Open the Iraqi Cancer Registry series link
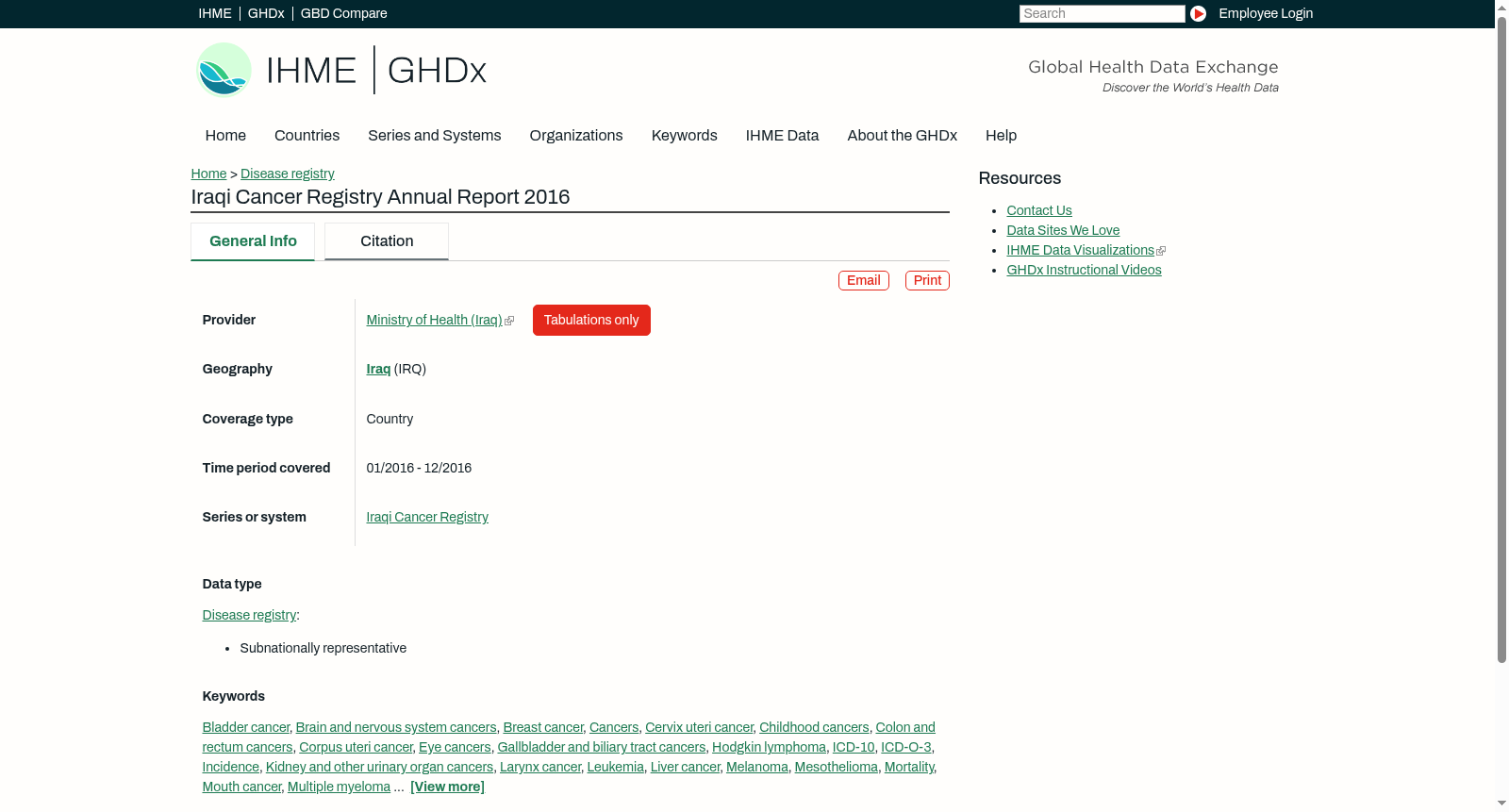 (427, 517)
